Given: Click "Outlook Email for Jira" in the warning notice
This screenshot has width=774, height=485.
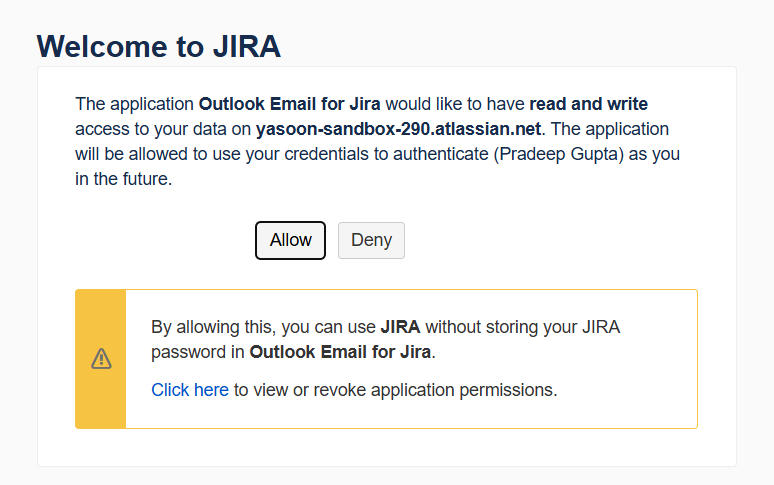Looking at the screenshot, I should (340, 352).
